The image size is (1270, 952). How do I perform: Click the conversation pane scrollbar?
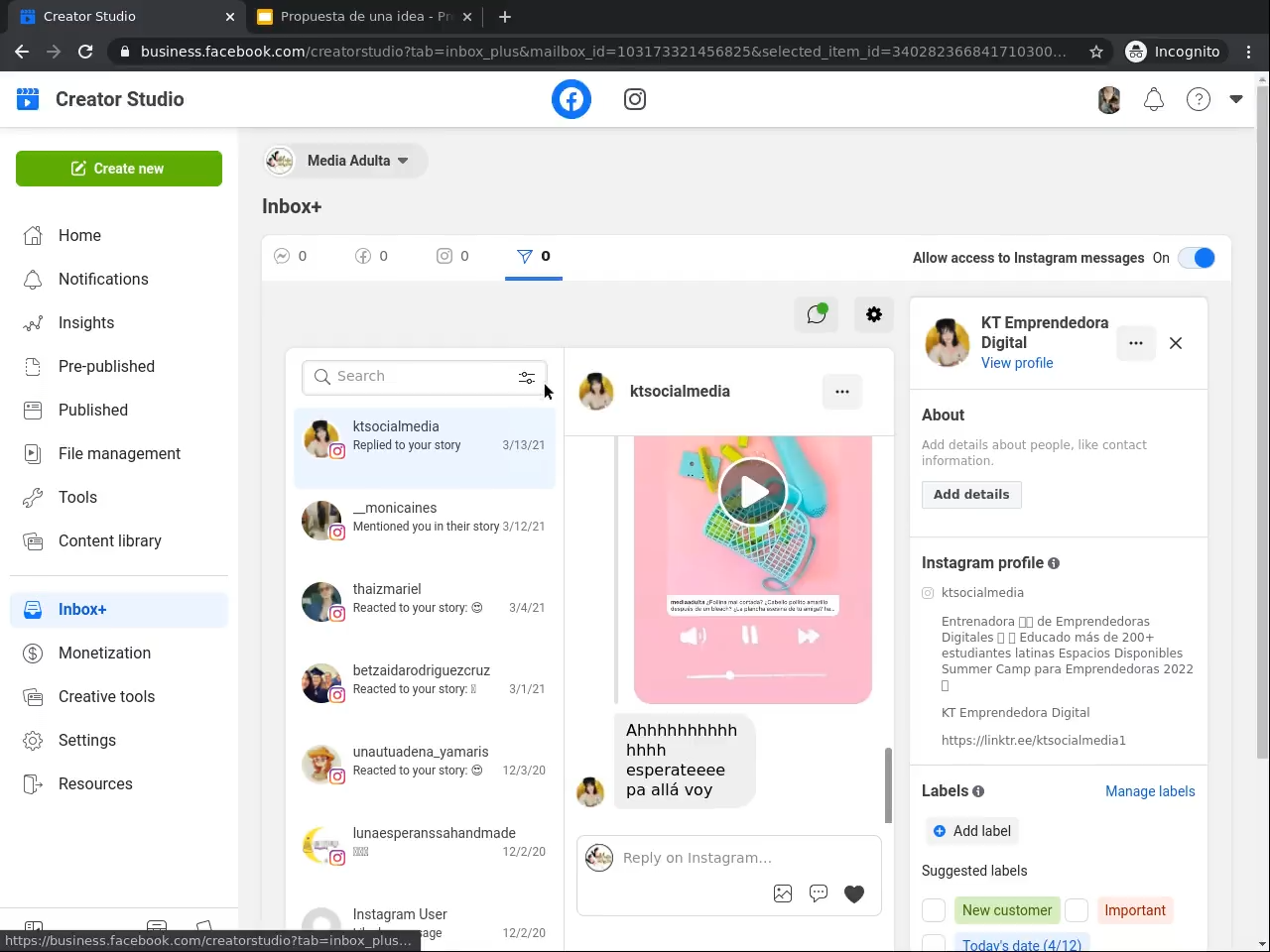888,785
